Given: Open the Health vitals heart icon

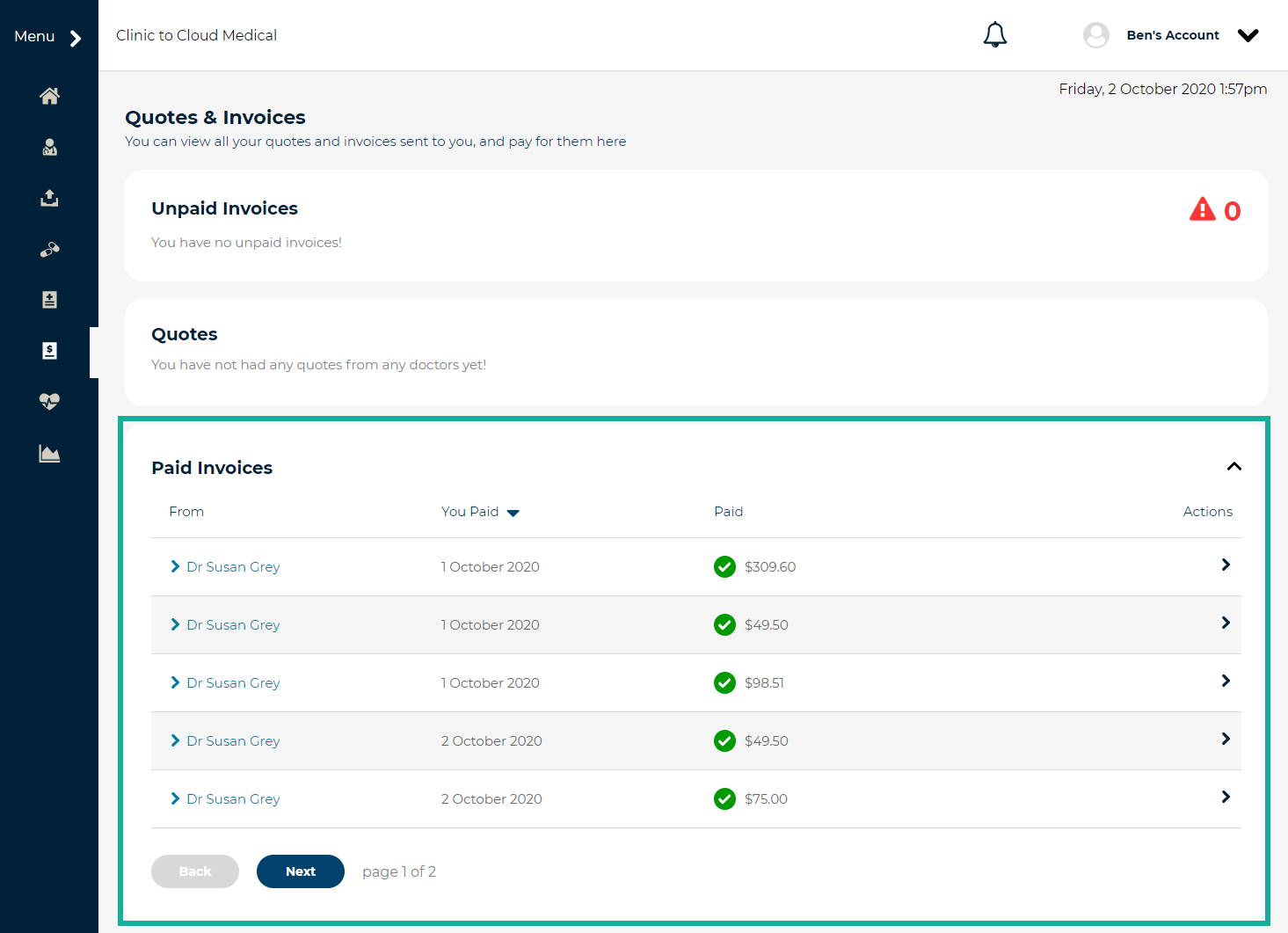Looking at the screenshot, I should [x=49, y=402].
